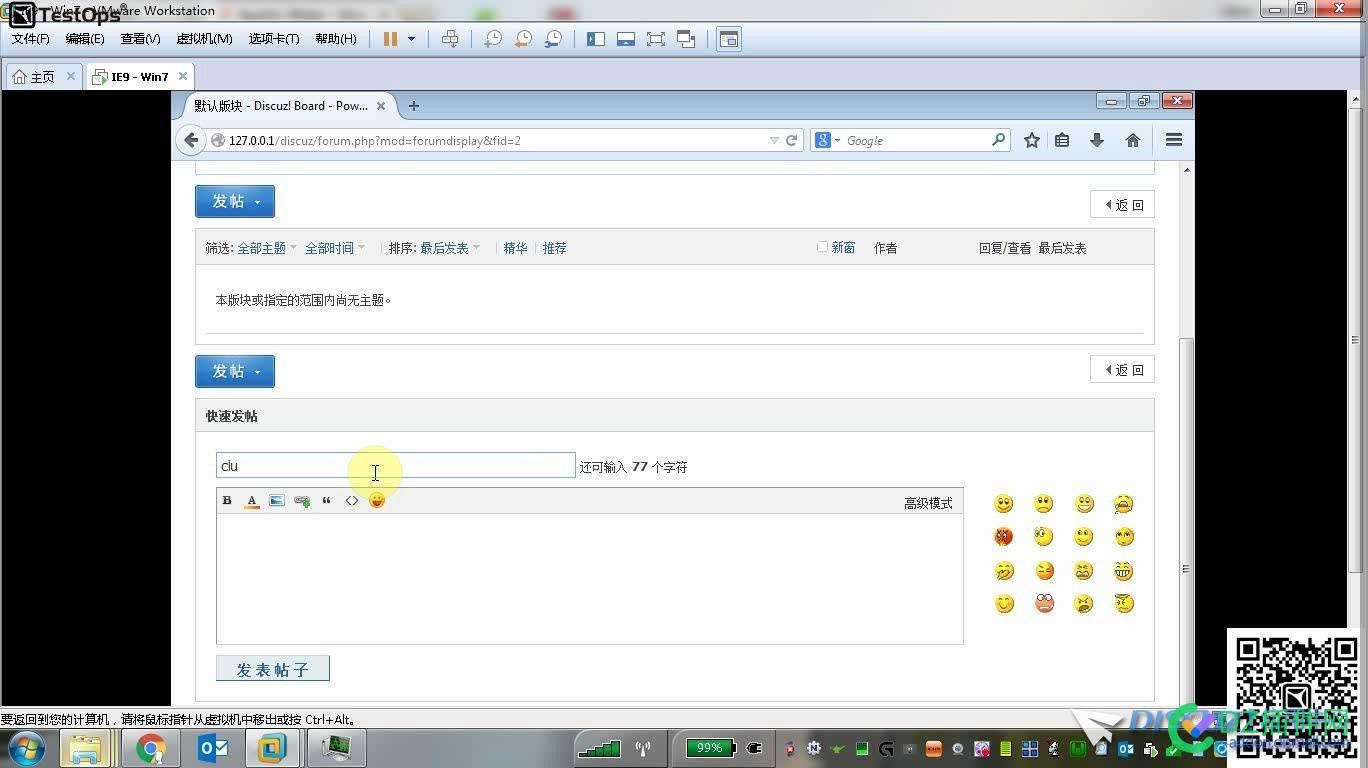
Task: Click the Bold formatting icon in editor
Action: [x=227, y=501]
